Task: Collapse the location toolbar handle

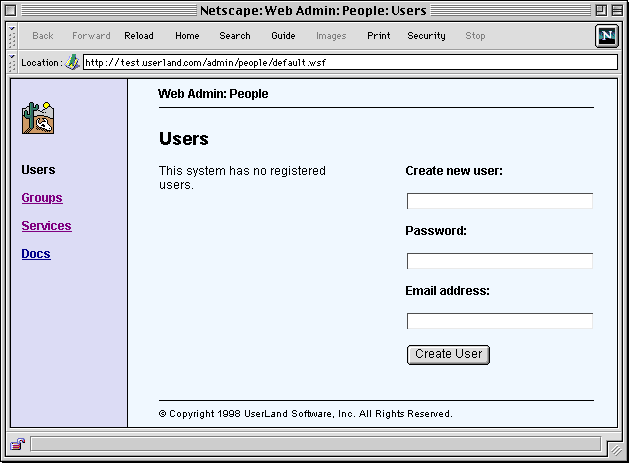Action: [x=13, y=62]
